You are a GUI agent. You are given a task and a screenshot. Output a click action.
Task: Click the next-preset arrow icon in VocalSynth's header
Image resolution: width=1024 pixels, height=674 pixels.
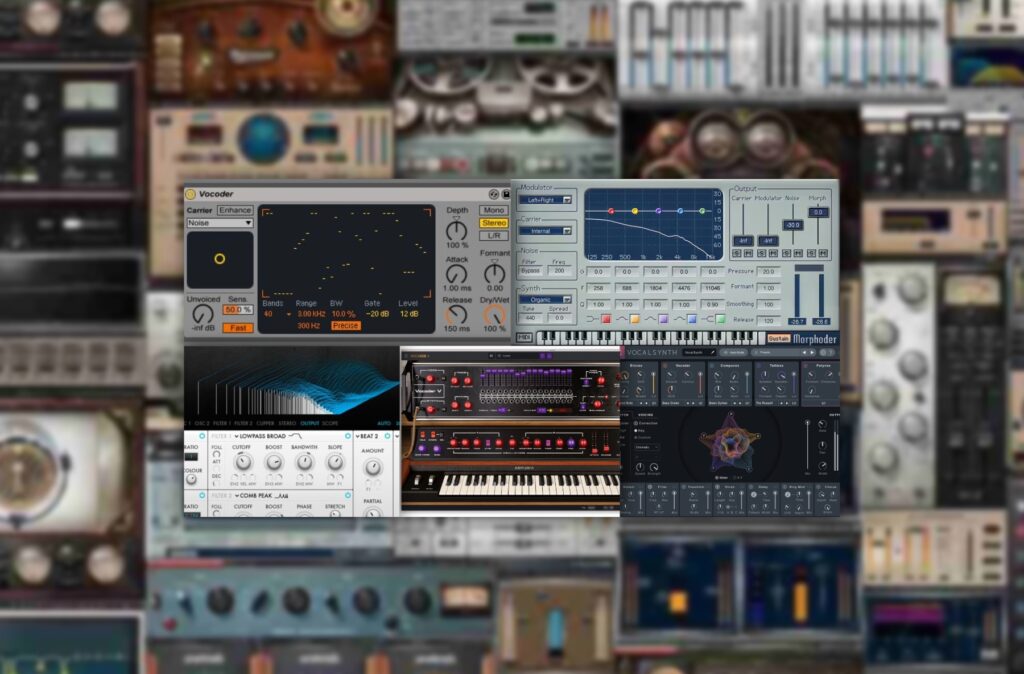[812, 353]
